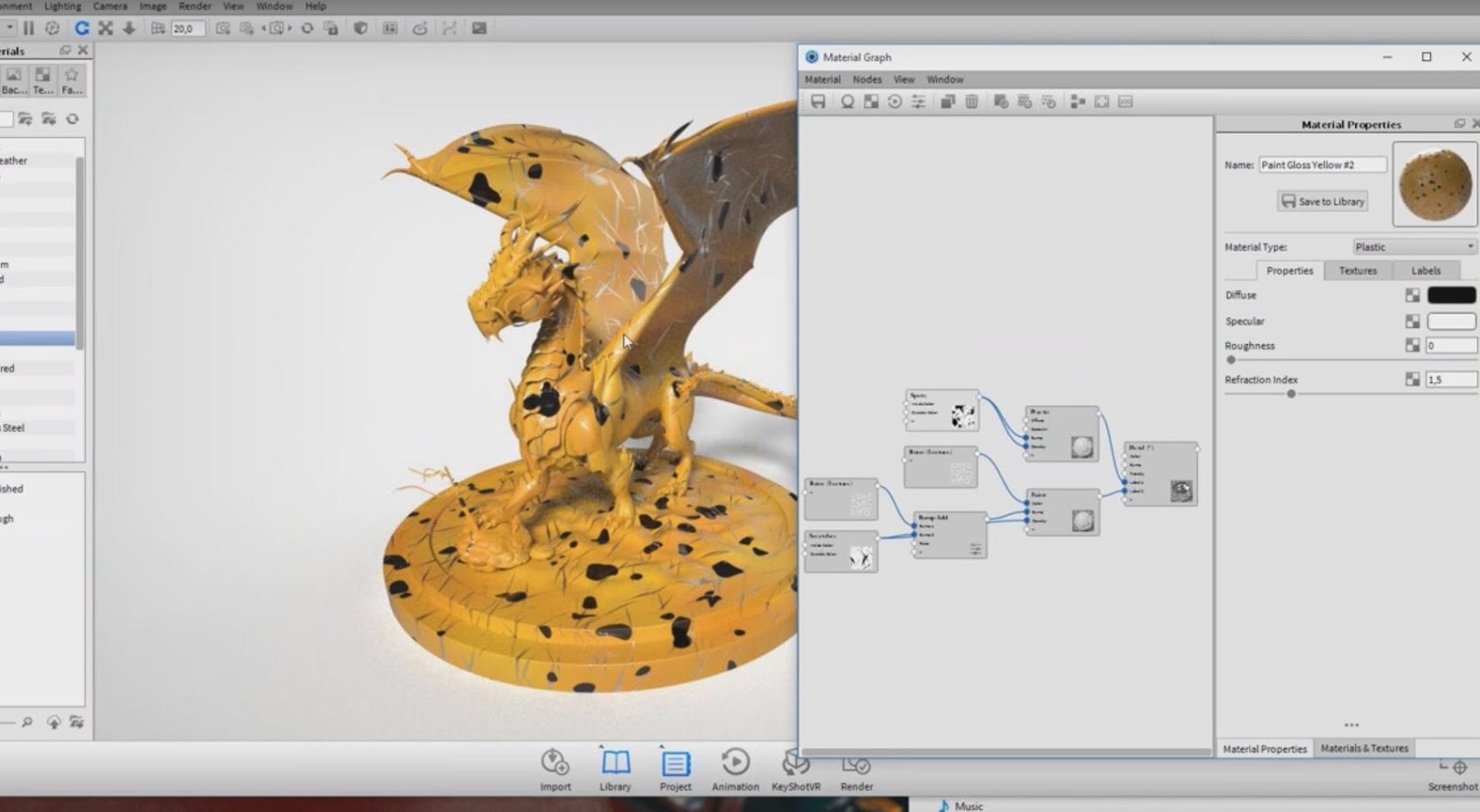This screenshot has width=1480, height=812.
Task: Open the Materials & Textures bottom tab
Action: [1364, 748]
